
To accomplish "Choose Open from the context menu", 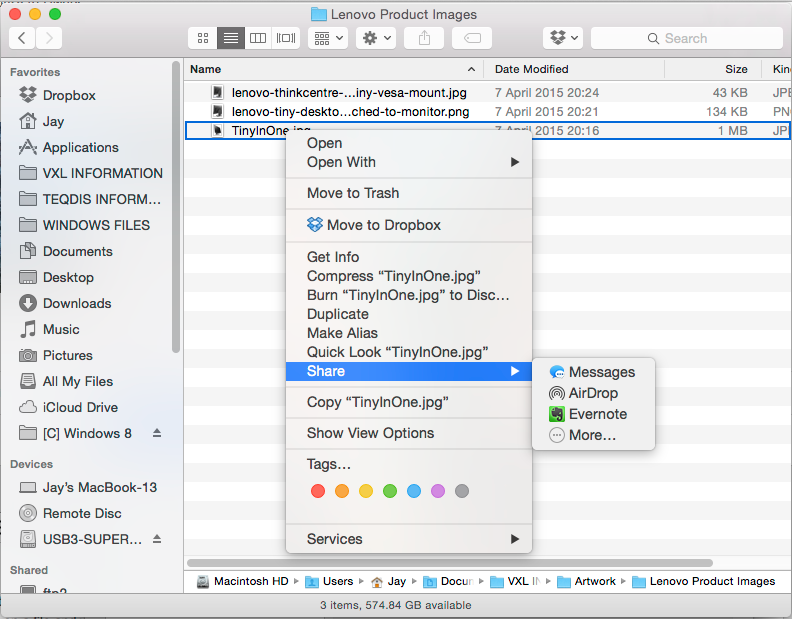I will [x=409, y=143].
